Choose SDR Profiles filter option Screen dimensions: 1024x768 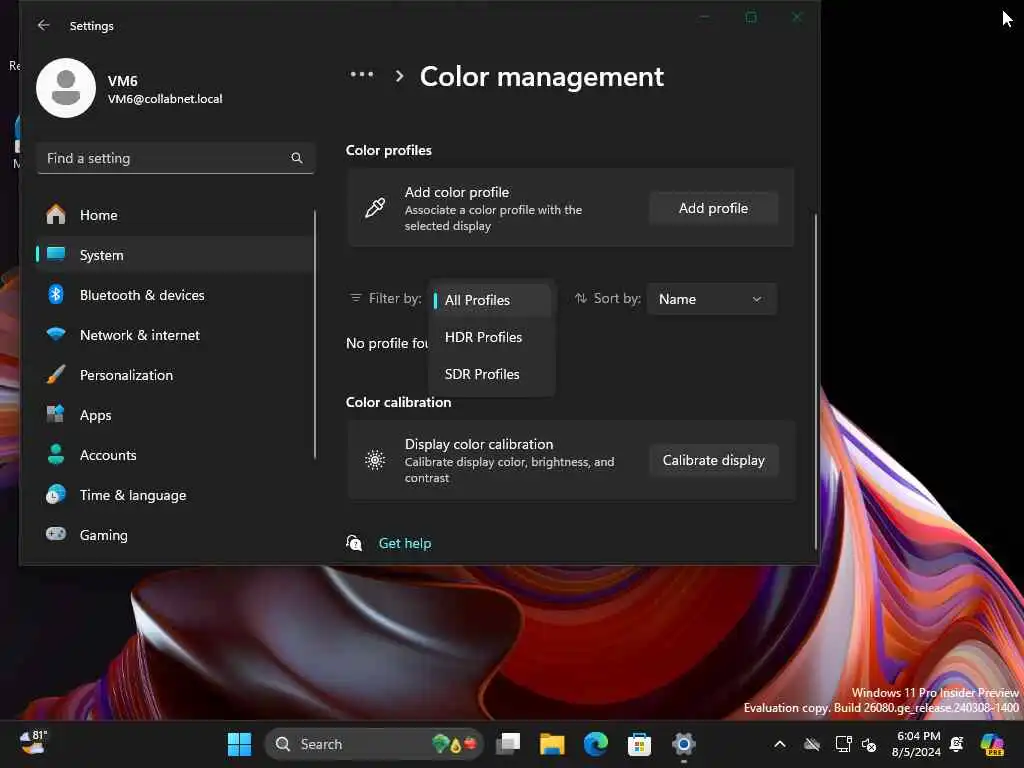point(491,374)
